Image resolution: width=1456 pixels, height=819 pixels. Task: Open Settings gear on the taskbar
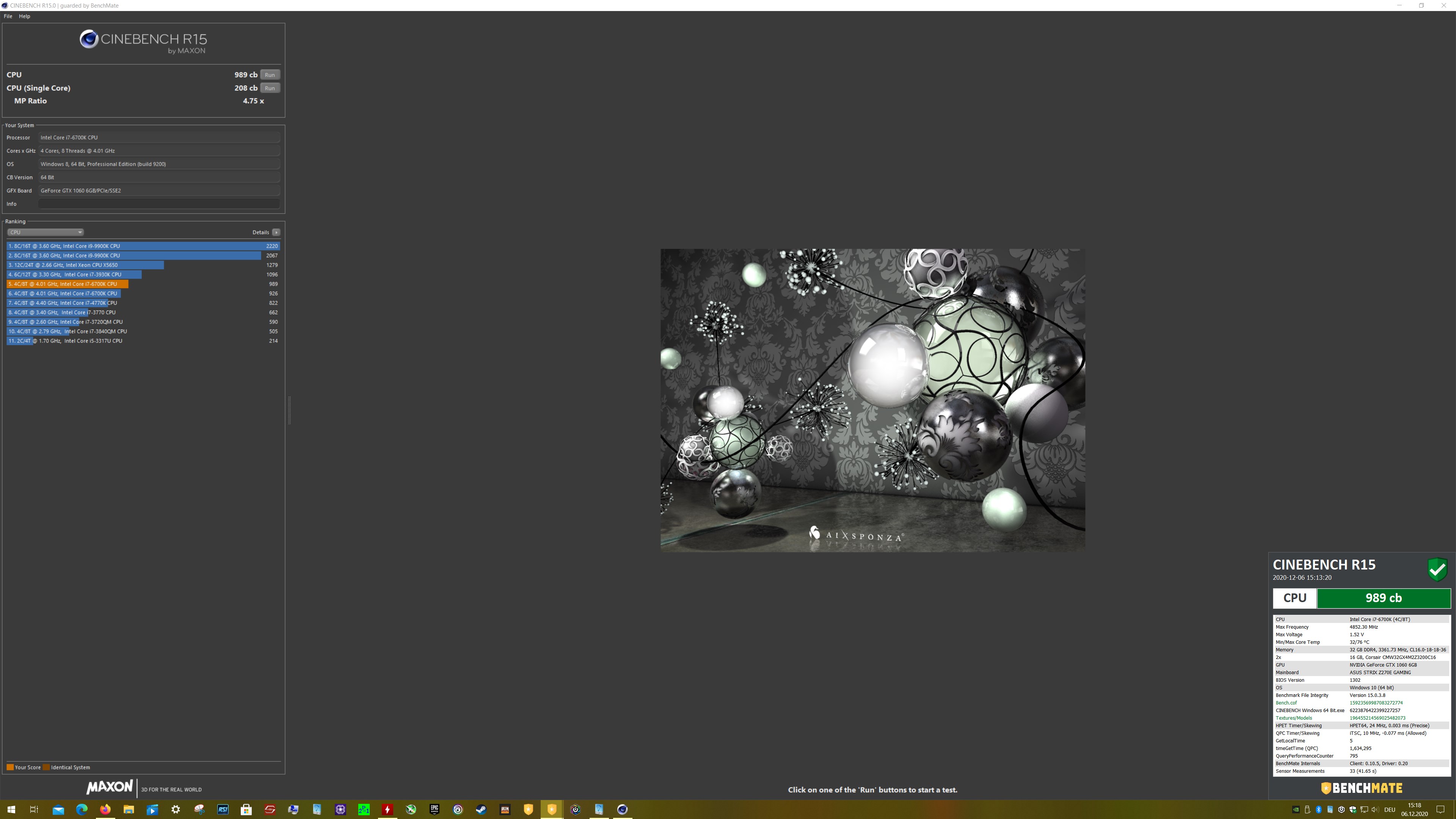click(x=176, y=810)
